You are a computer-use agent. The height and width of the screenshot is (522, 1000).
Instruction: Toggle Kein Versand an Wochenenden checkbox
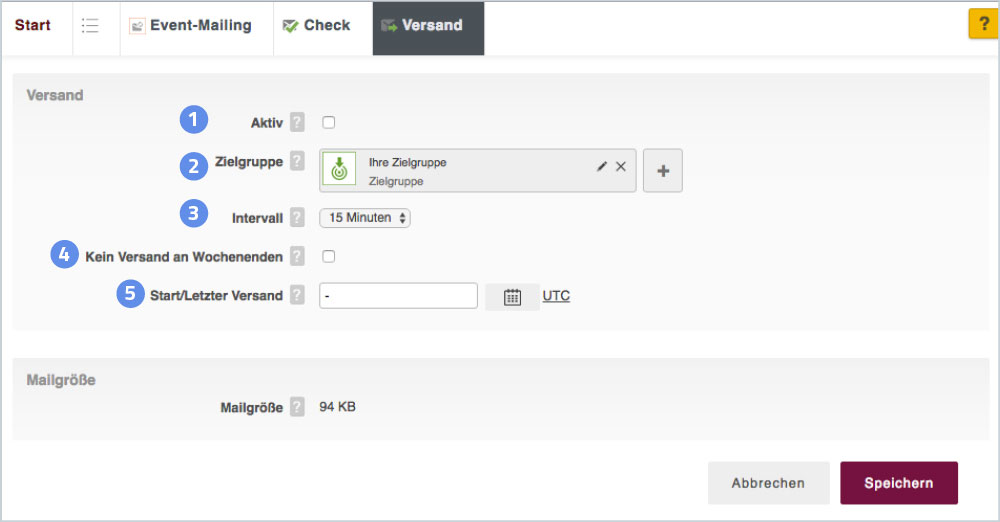pos(329,257)
